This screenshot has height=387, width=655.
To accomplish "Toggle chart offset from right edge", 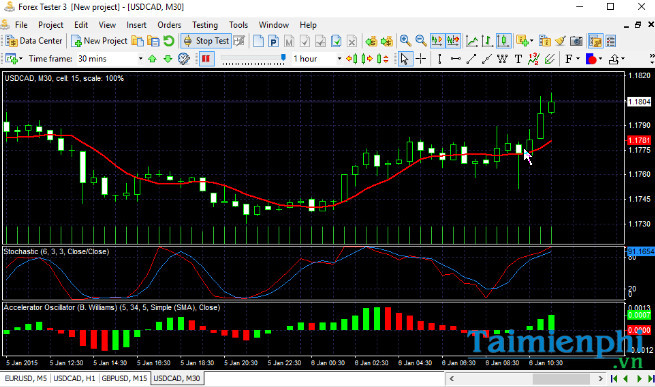I will pyautogui.click(x=453, y=41).
